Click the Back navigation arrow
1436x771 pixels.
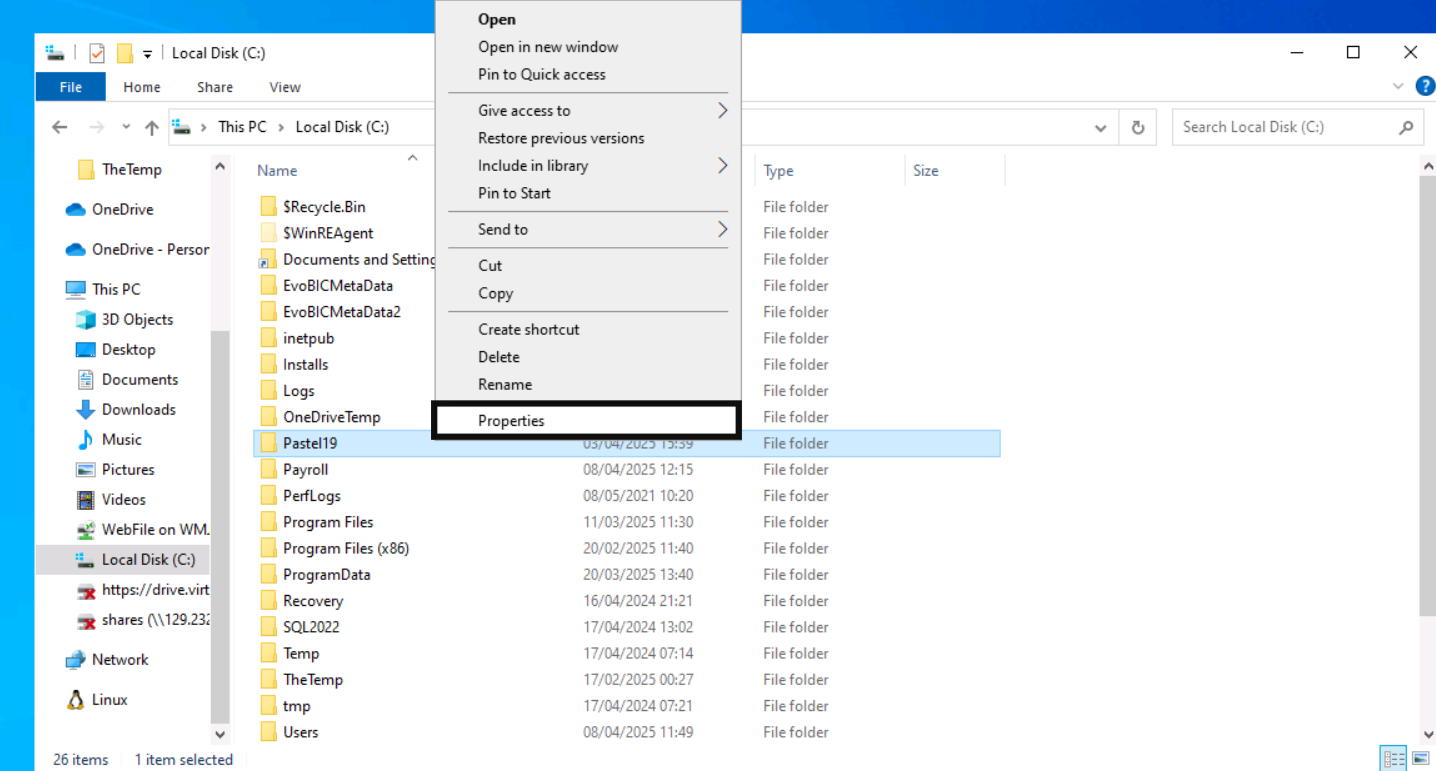(59, 128)
